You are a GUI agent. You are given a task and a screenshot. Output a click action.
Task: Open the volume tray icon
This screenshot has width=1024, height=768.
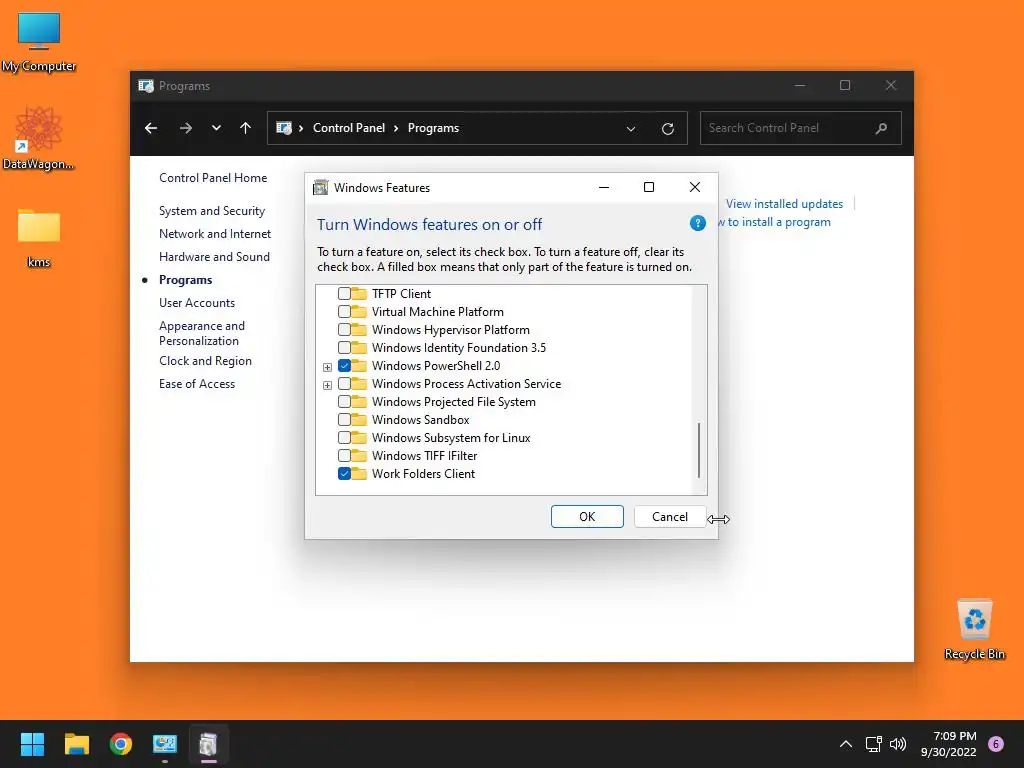(898, 744)
